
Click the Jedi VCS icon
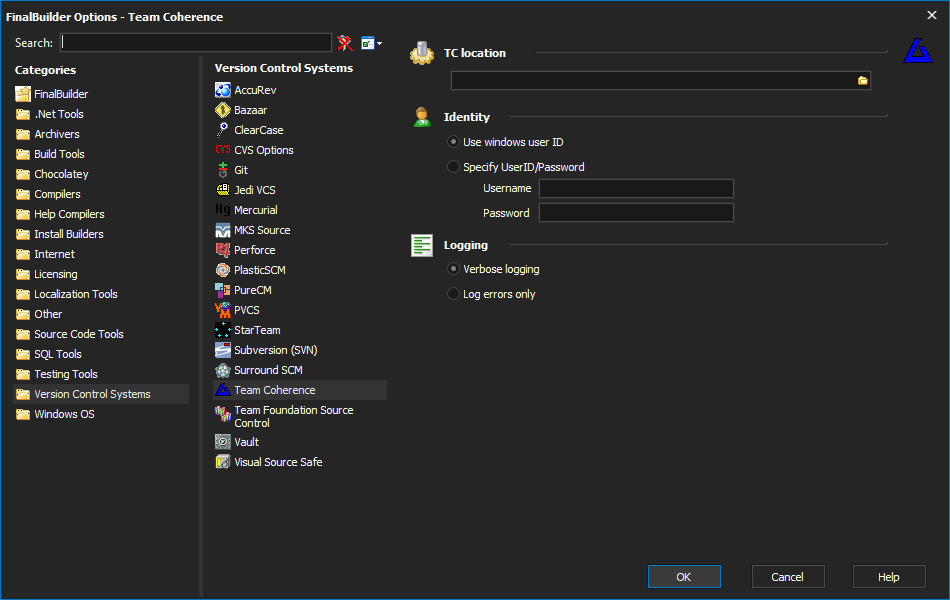tap(222, 190)
